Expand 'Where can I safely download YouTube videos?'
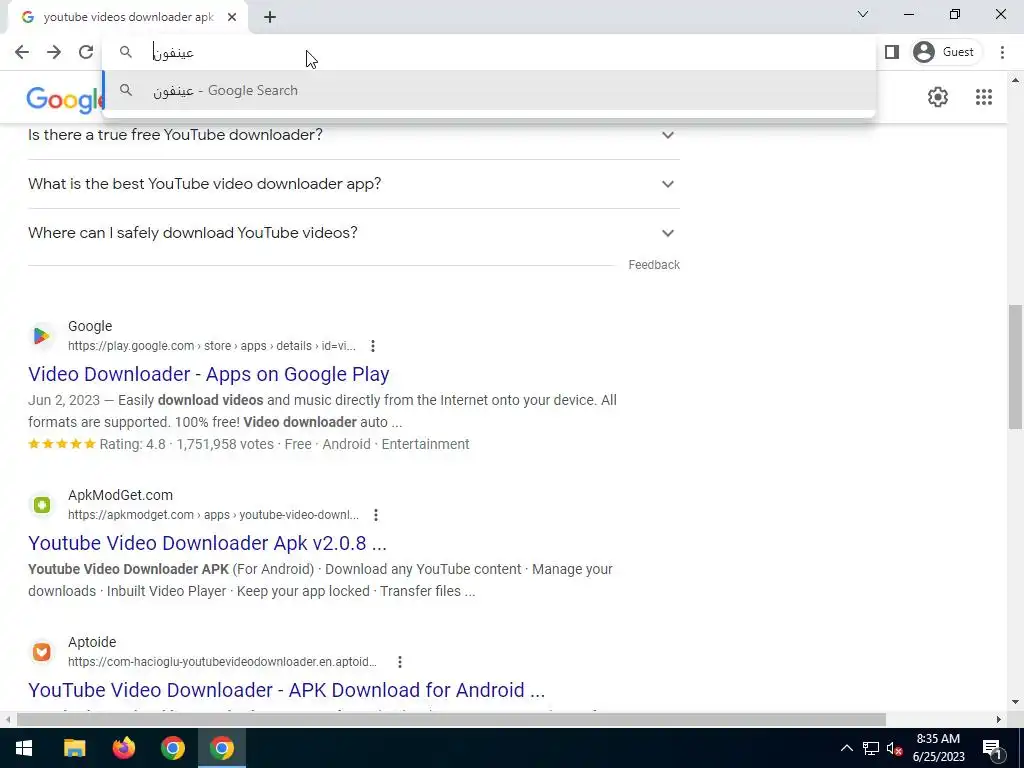This screenshot has width=1024, height=768. tap(353, 233)
